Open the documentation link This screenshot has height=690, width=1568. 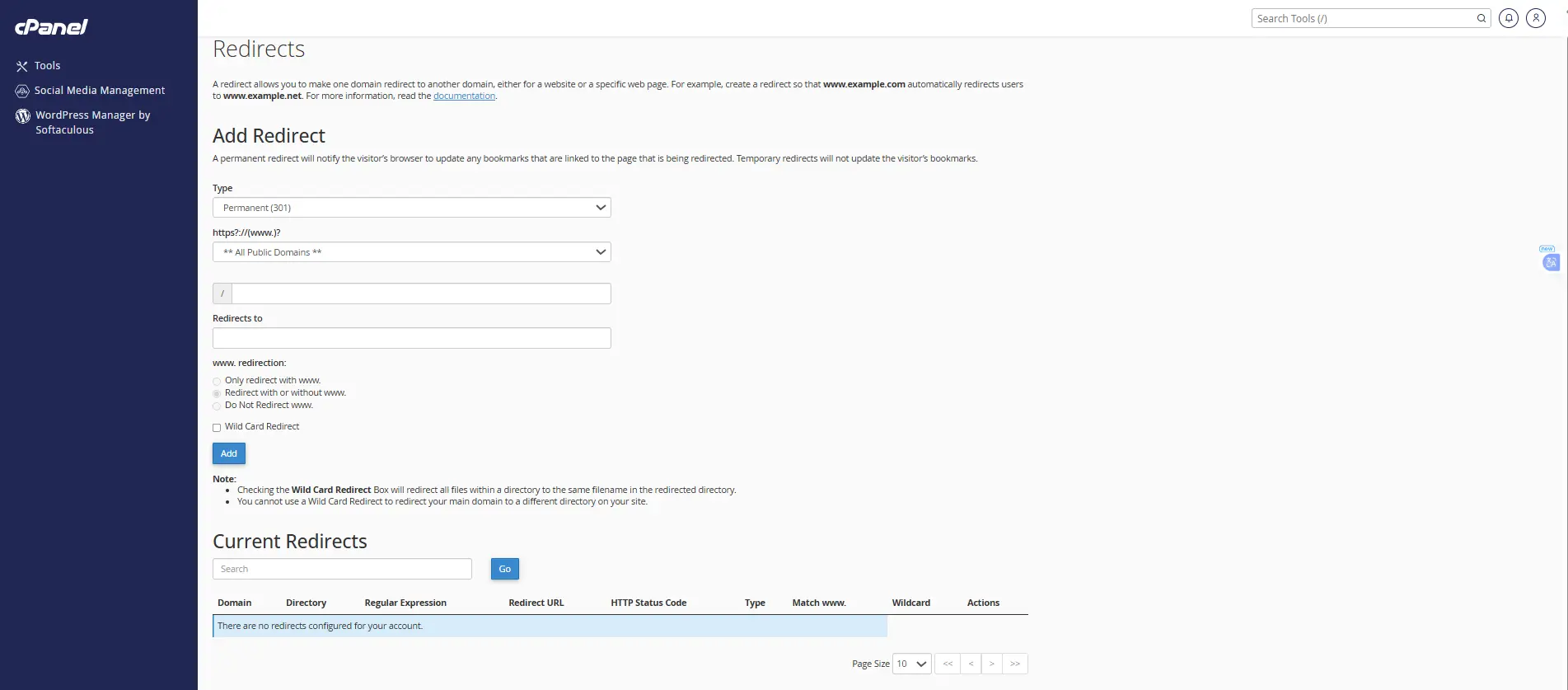pyautogui.click(x=465, y=96)
